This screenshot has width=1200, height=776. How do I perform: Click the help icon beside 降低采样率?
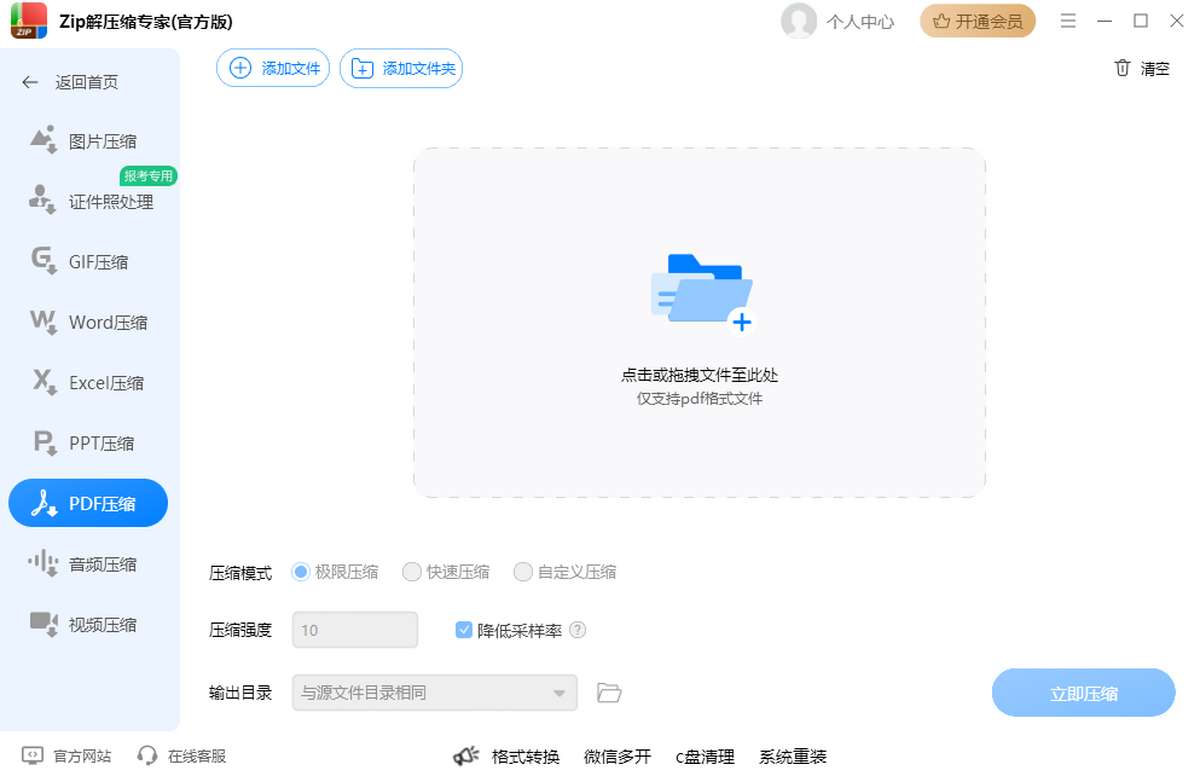(577, 630)
